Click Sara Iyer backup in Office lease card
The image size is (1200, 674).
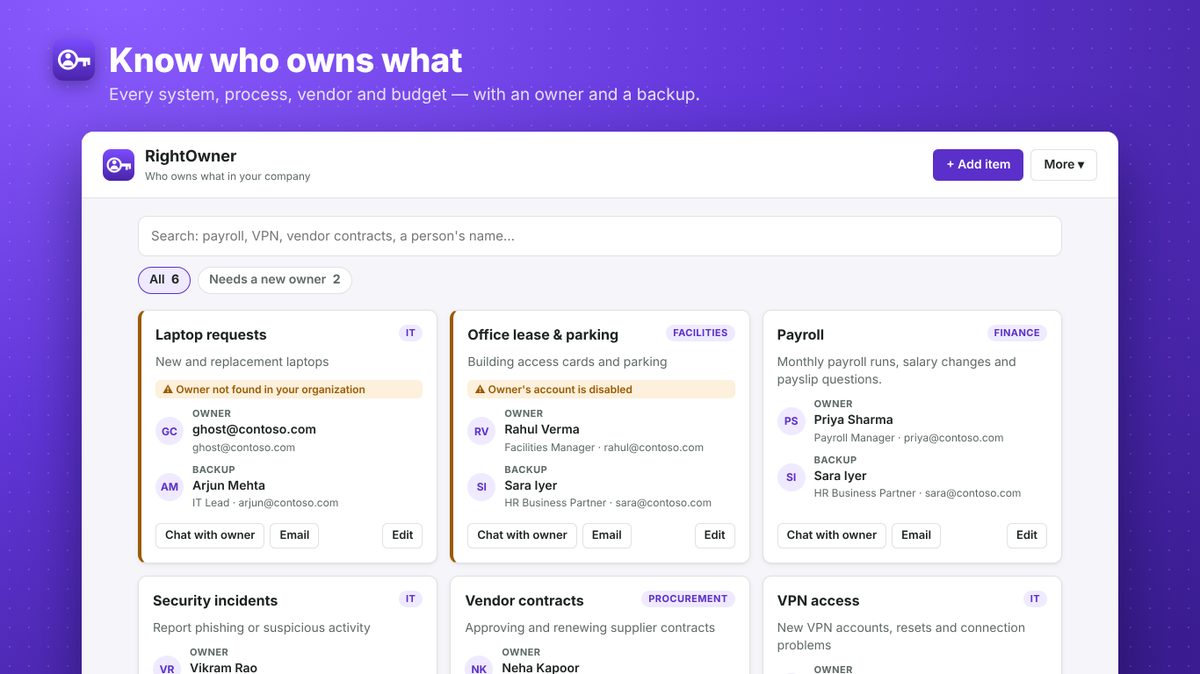(531, 486)
